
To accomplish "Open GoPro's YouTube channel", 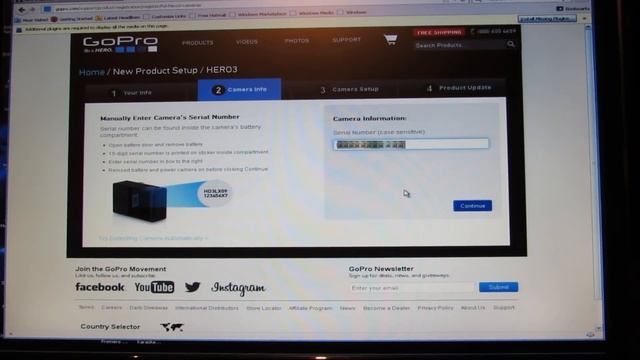I will pos(154,287).
